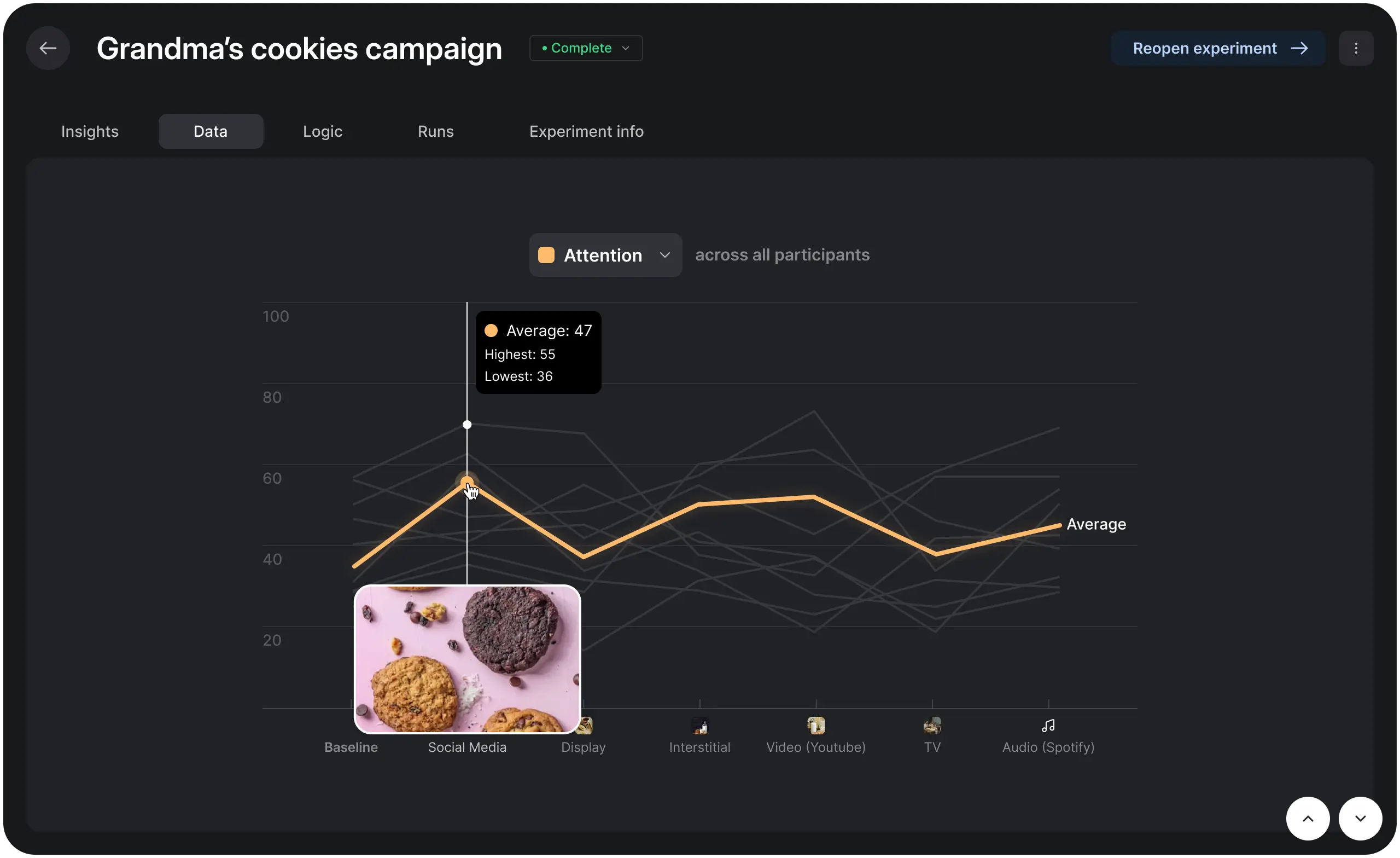1400x858 pixels.
Task: Select the Data tab button
Action: tap(210, 131)
